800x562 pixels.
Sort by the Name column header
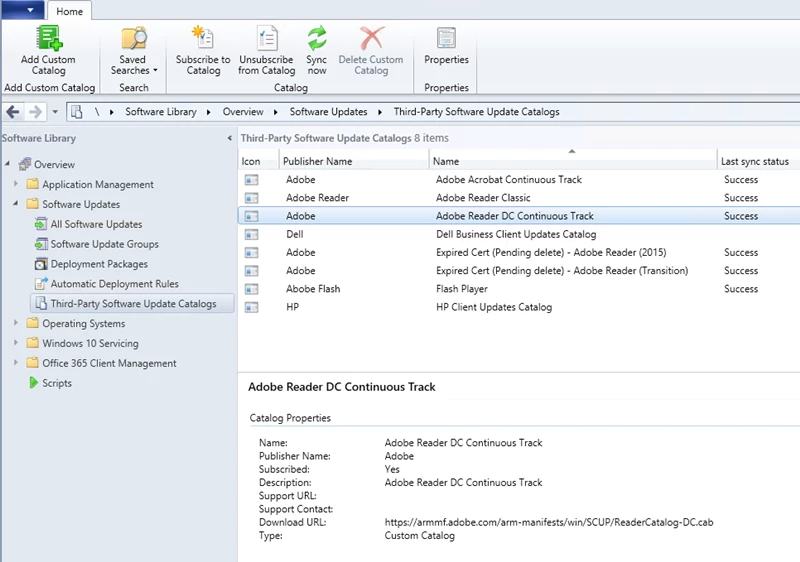coord(573,161)
